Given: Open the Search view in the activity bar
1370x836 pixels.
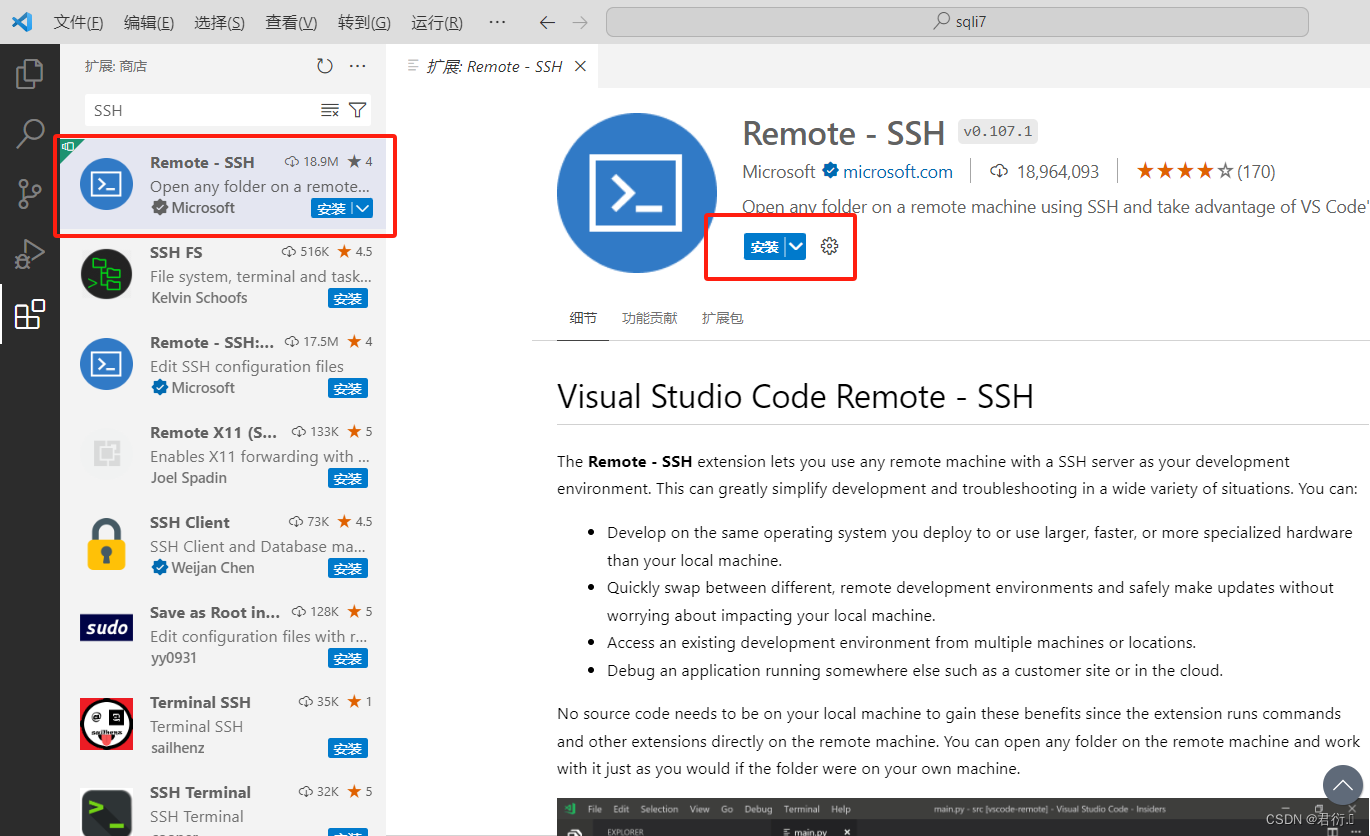Looking at the screenshot, I should pyautogui.click(x=30, y=133).
